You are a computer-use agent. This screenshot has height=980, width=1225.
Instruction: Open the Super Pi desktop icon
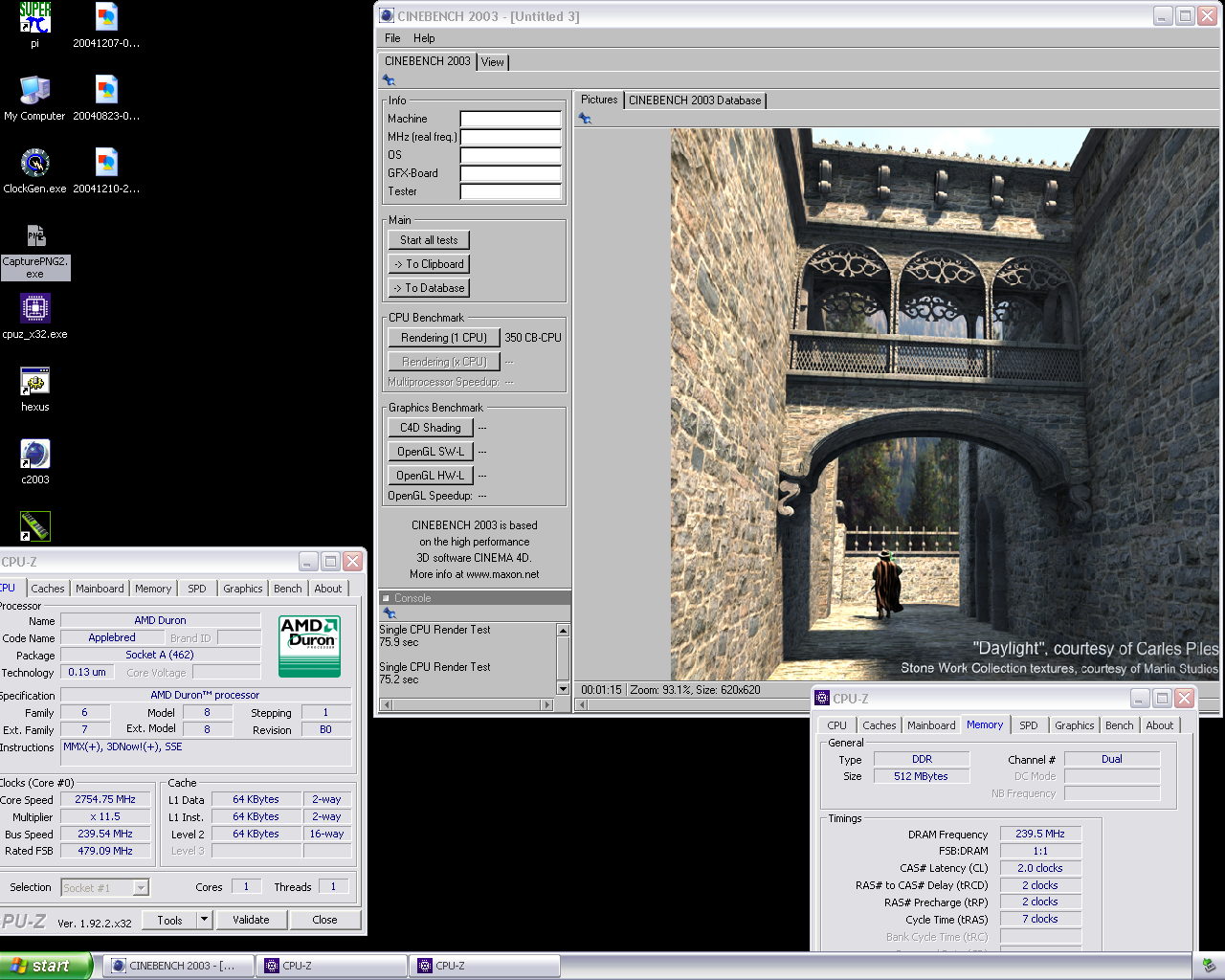point(35,19)
